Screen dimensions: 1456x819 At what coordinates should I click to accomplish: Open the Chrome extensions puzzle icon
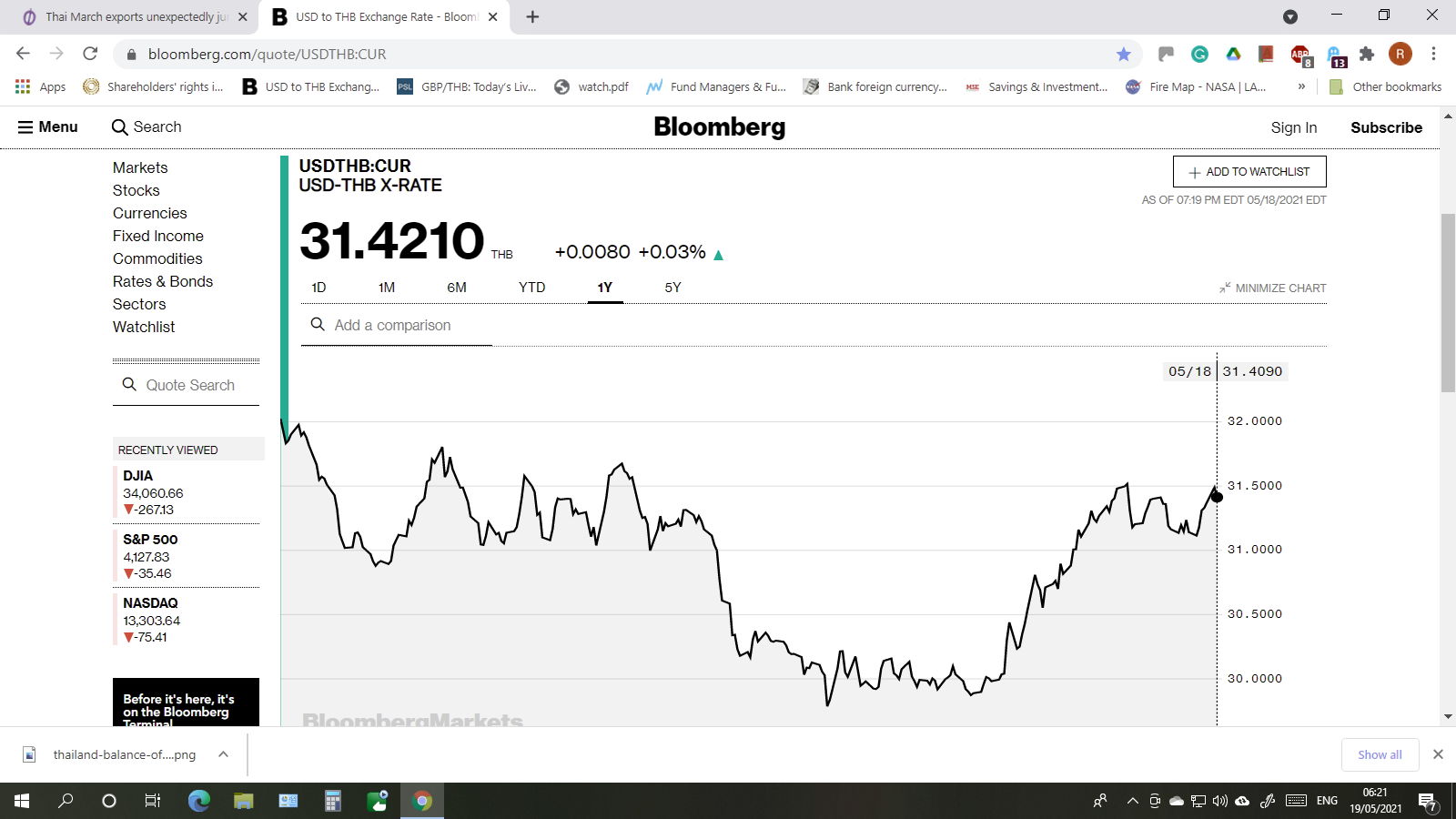click(x=1367, y=55)
